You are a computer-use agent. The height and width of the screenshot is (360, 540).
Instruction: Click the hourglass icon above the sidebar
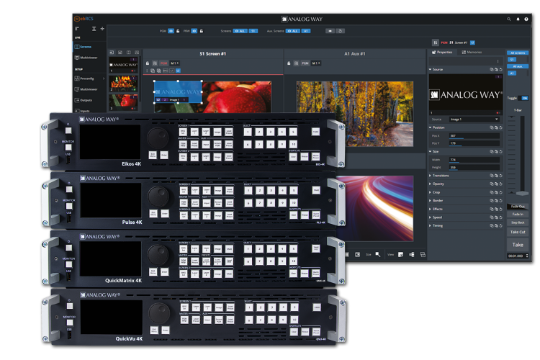coord(94,29)
